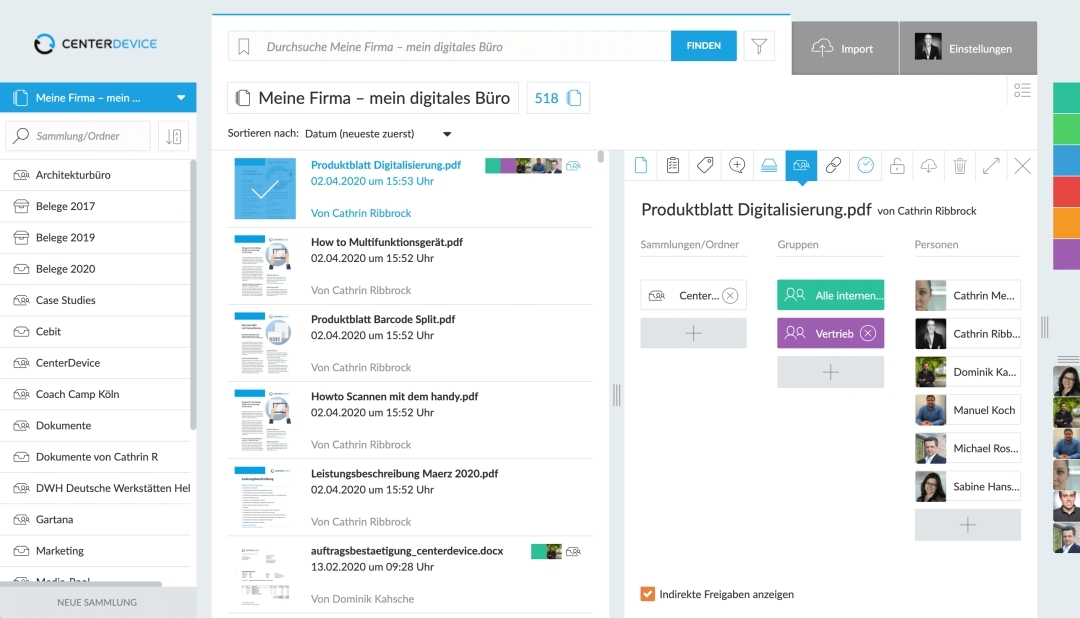Open the document preview icon in detail toolbar
1080x618 pixels.
[641, 165]
